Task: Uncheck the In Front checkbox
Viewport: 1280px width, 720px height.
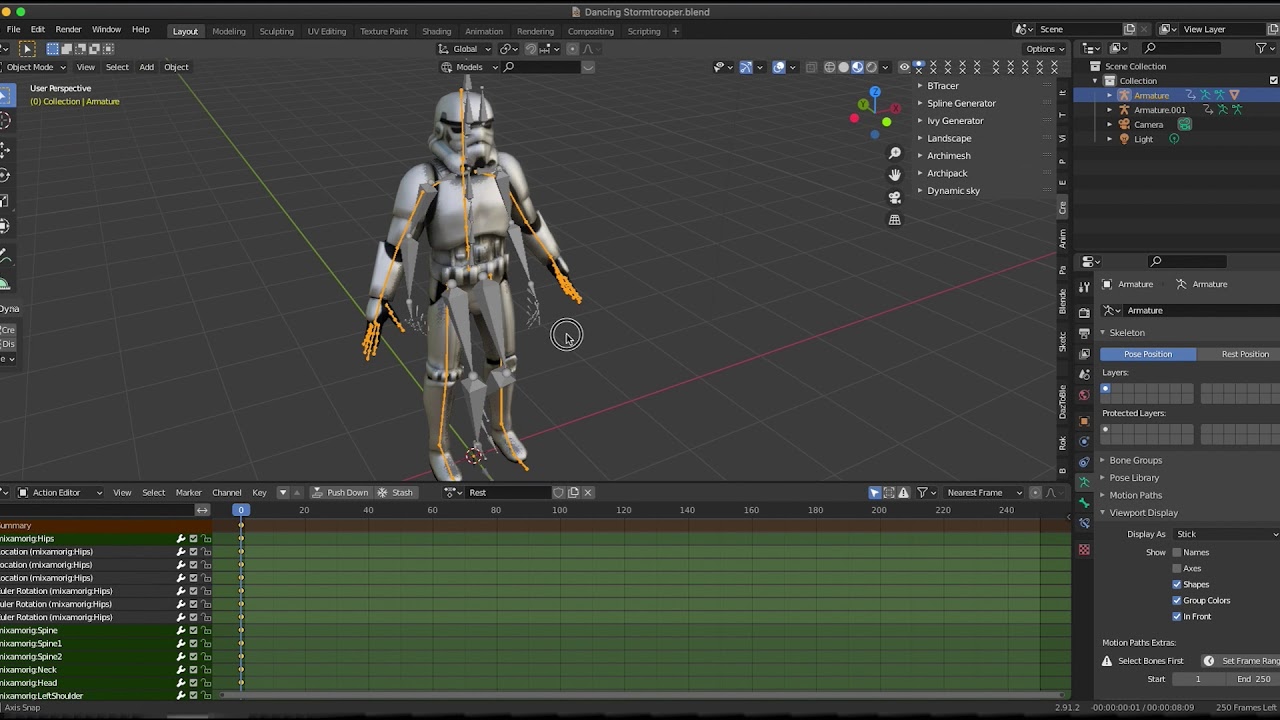Action: tap(1177, 616)
